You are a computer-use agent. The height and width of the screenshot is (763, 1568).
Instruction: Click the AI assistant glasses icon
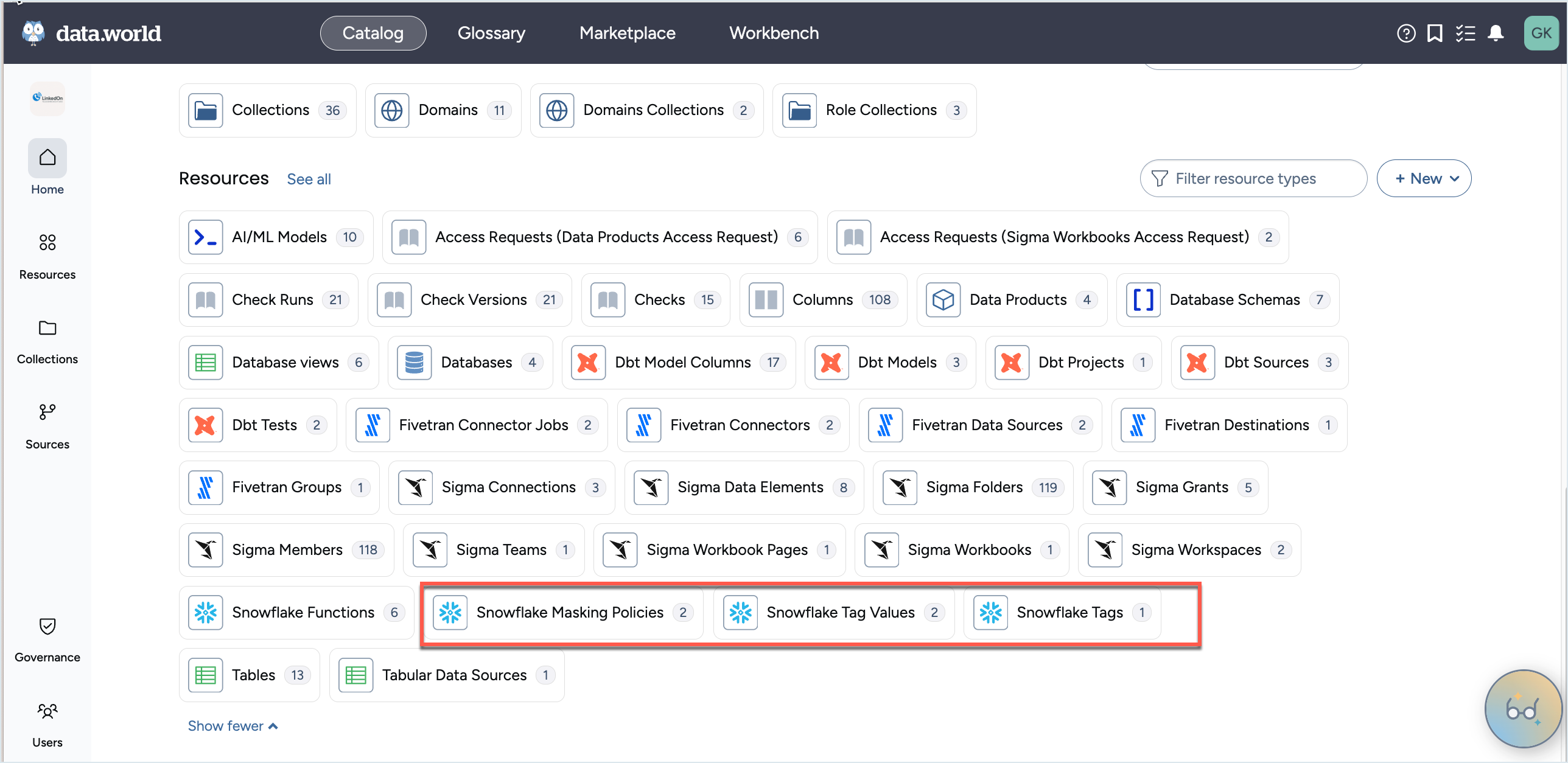click(1523, 708)
